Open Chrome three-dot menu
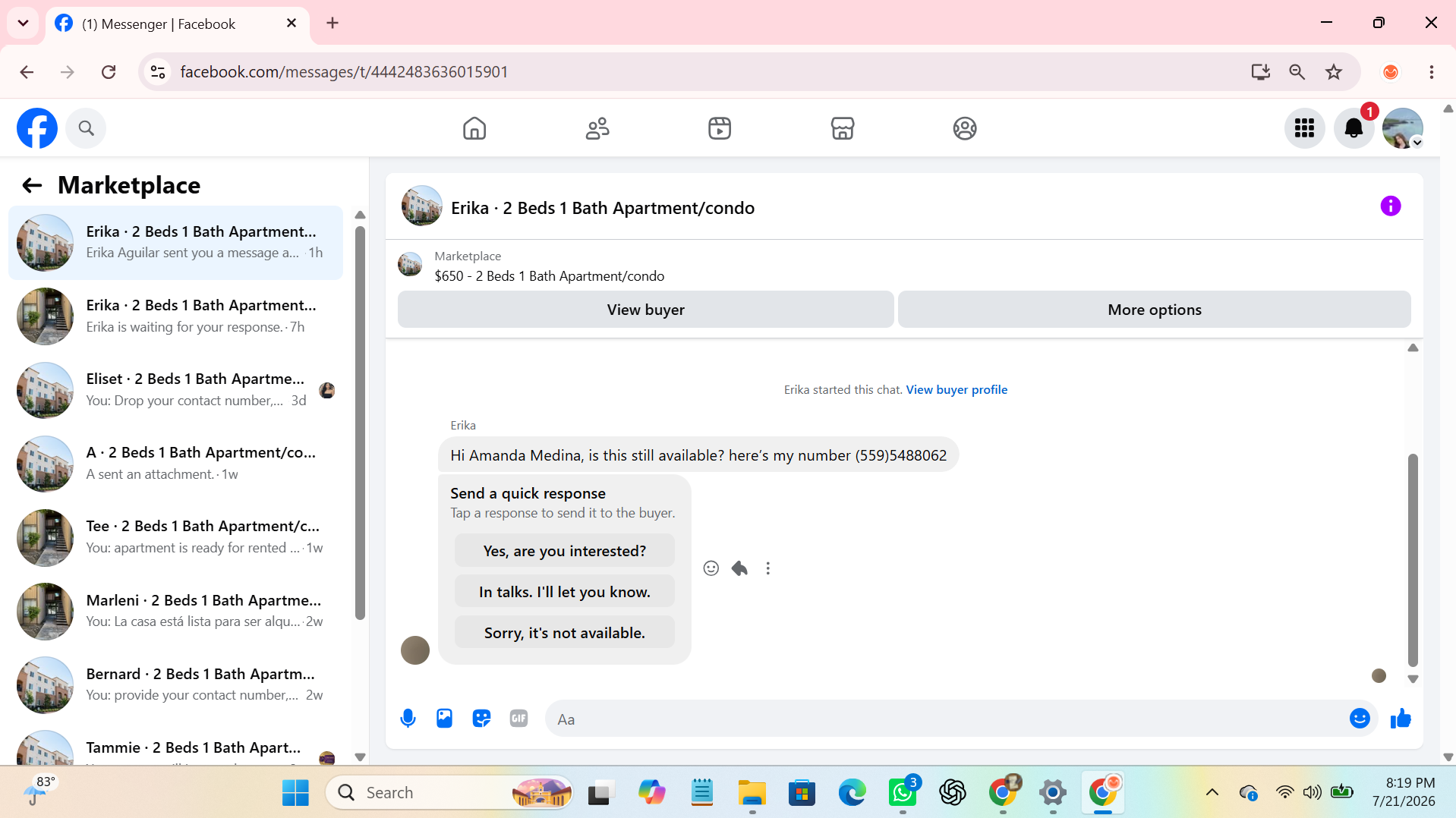The height and width of the screenshot is (818, 1456). coord(1432,72)
